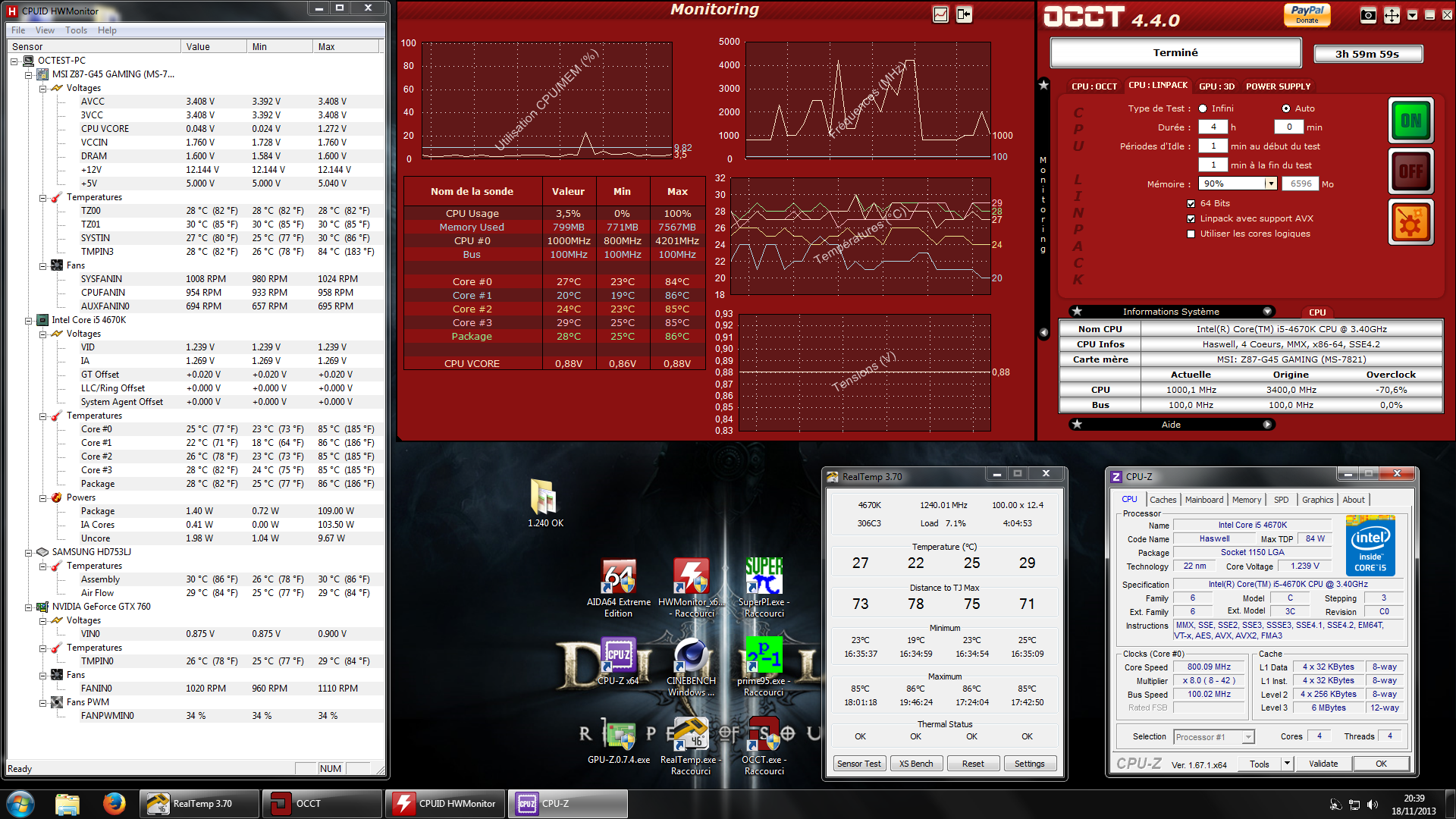
Task: Click the OCCT move-window arrows icon
Action: point(1392,16)
